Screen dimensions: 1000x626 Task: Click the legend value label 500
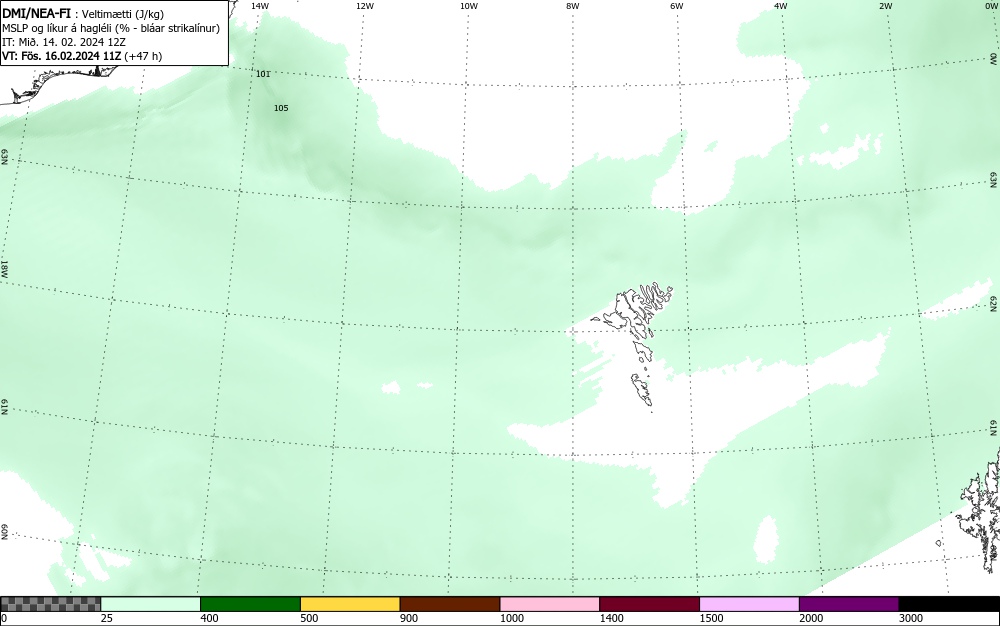tap(309, 618)
